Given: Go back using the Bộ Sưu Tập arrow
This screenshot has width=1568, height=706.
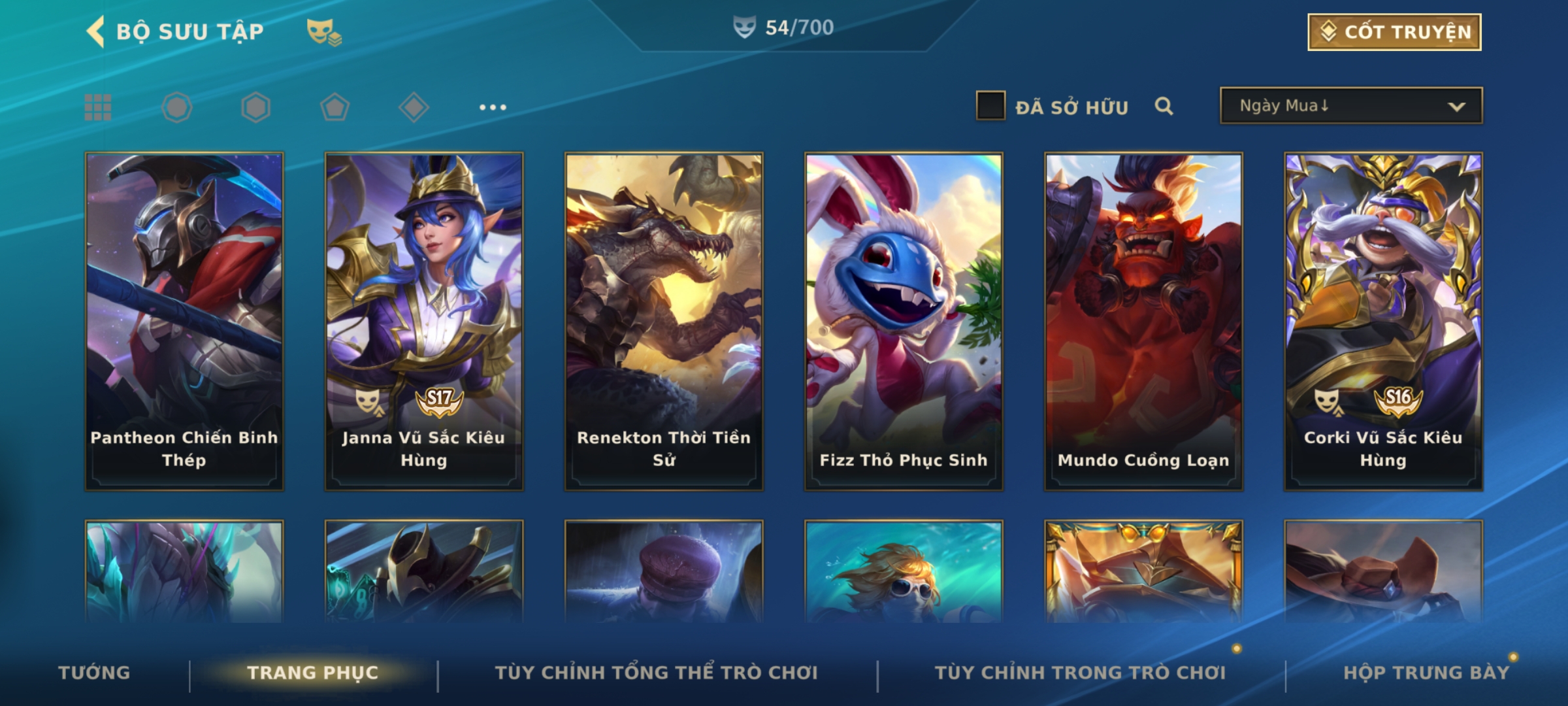Looking at the screenshot, I should (x=95, y=32).
